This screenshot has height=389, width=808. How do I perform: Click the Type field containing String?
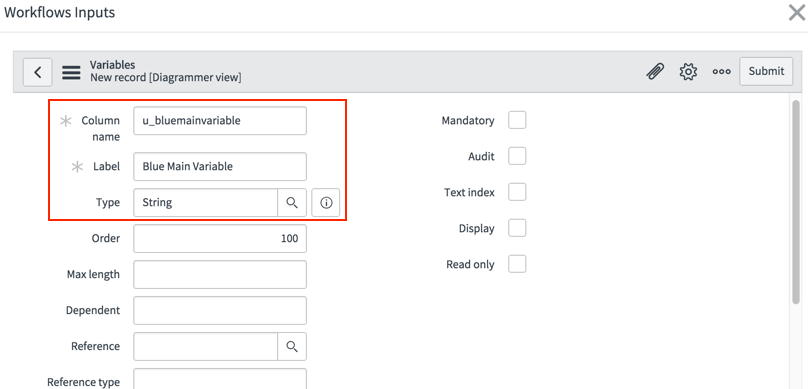tap(206, 202)
